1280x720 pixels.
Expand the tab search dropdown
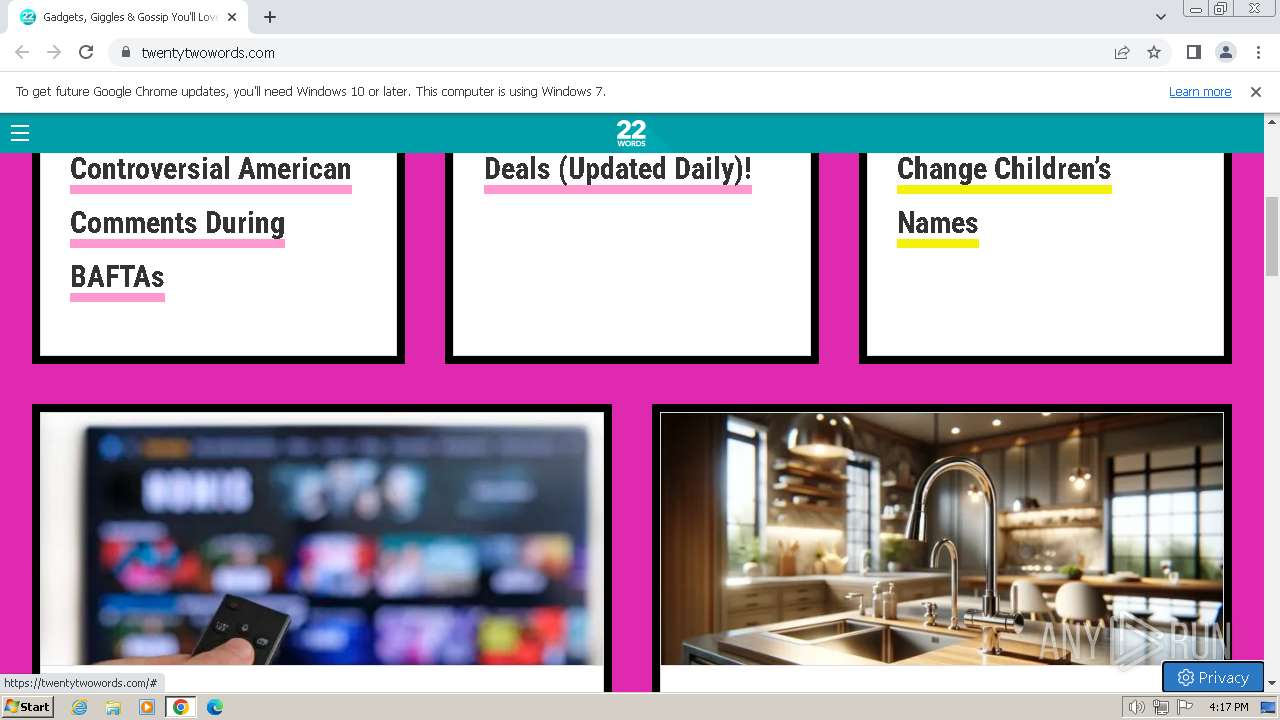[1160, 17]
